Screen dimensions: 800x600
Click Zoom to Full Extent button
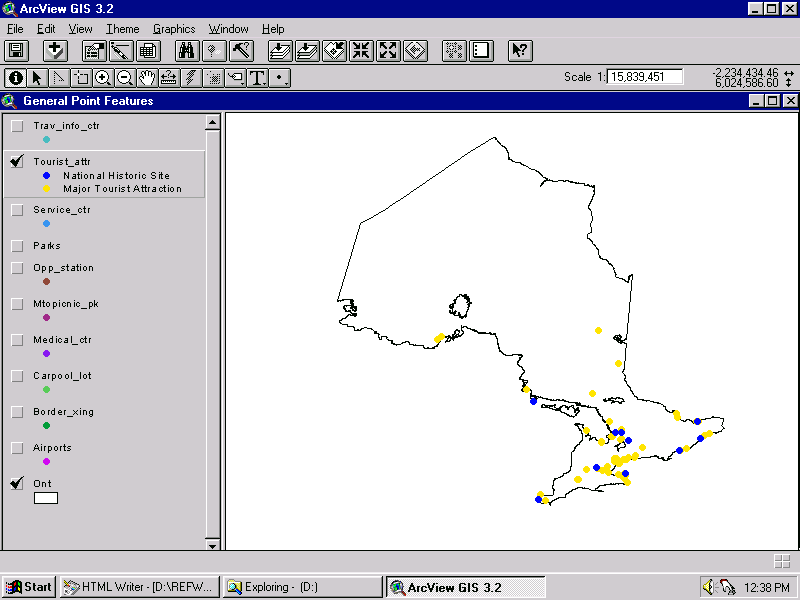coord(280,51)
